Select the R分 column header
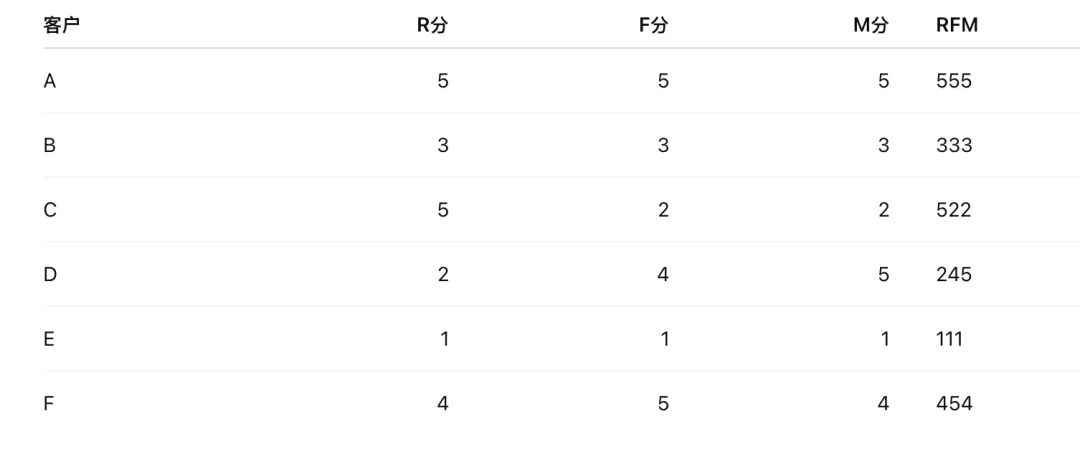 point(433,26)
